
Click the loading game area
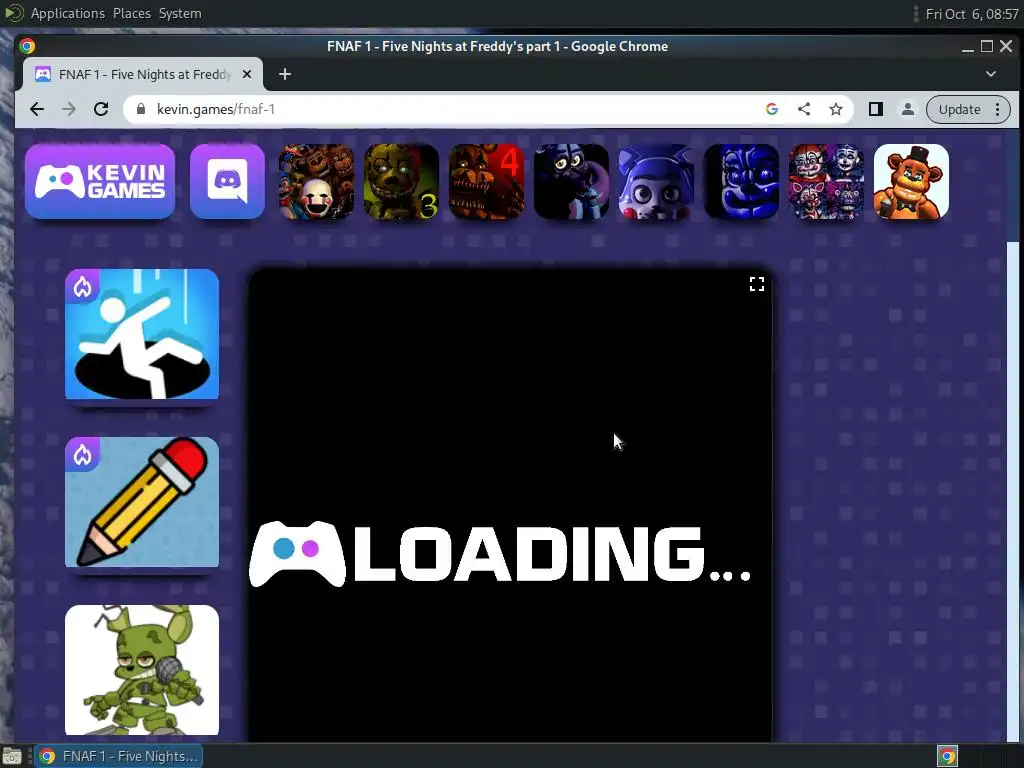click(x=511, y=505)
